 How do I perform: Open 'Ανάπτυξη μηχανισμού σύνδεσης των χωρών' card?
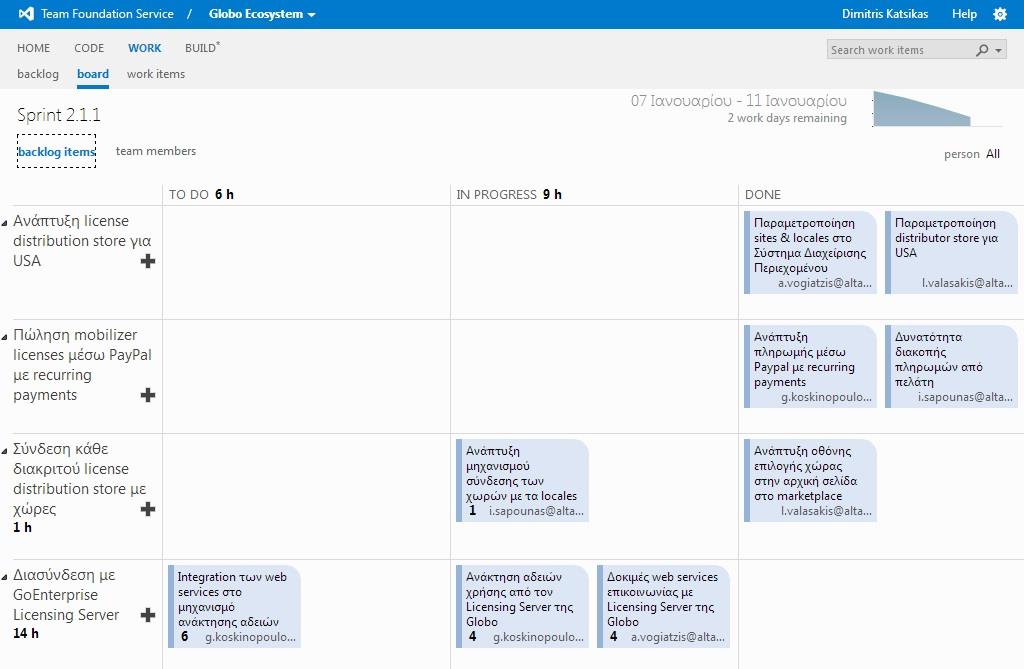pyautogui.click(x=522, y=480)
